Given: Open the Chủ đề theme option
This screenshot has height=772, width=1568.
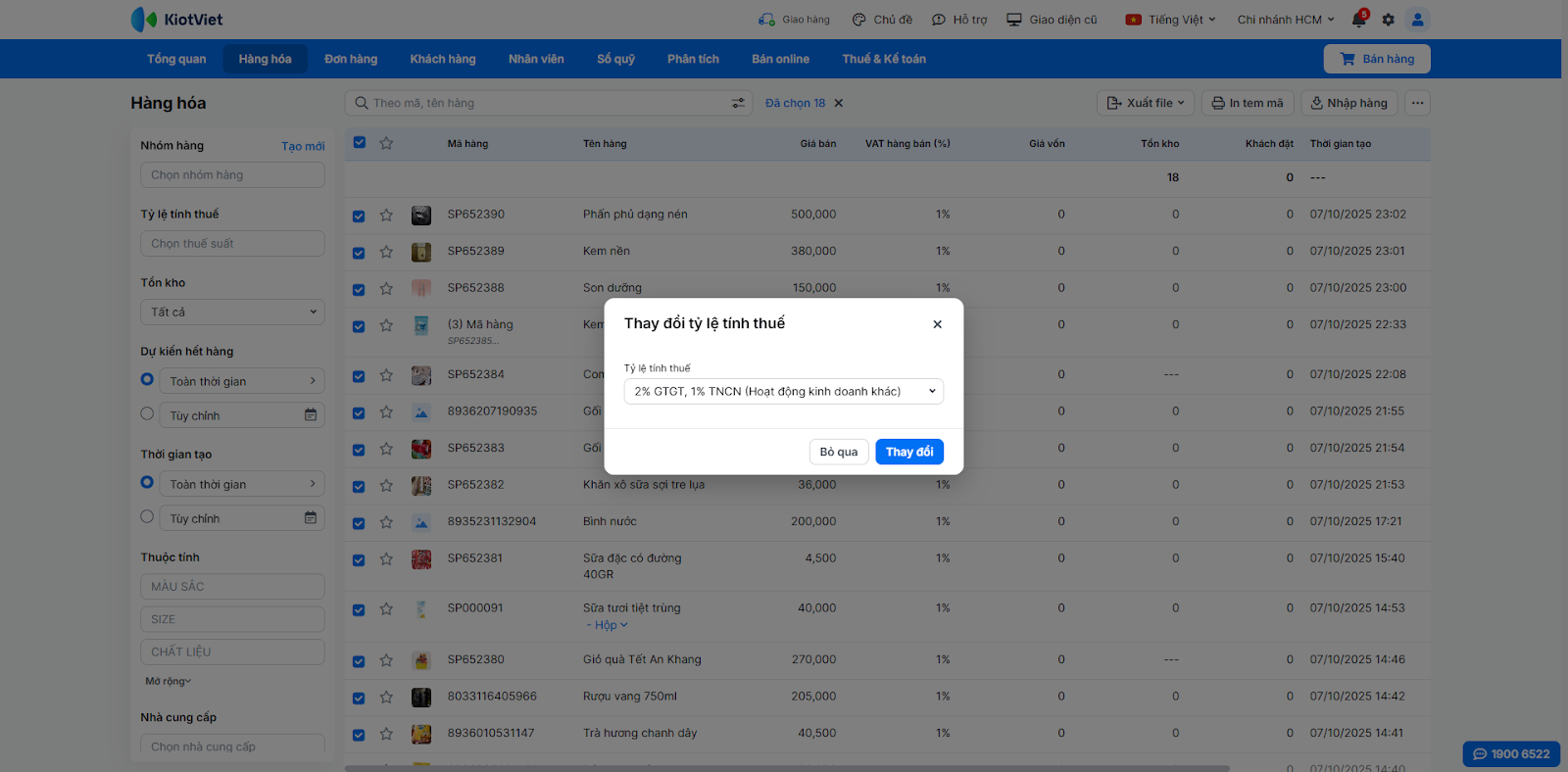Looking at the screenshot, I should click(882, 20).
